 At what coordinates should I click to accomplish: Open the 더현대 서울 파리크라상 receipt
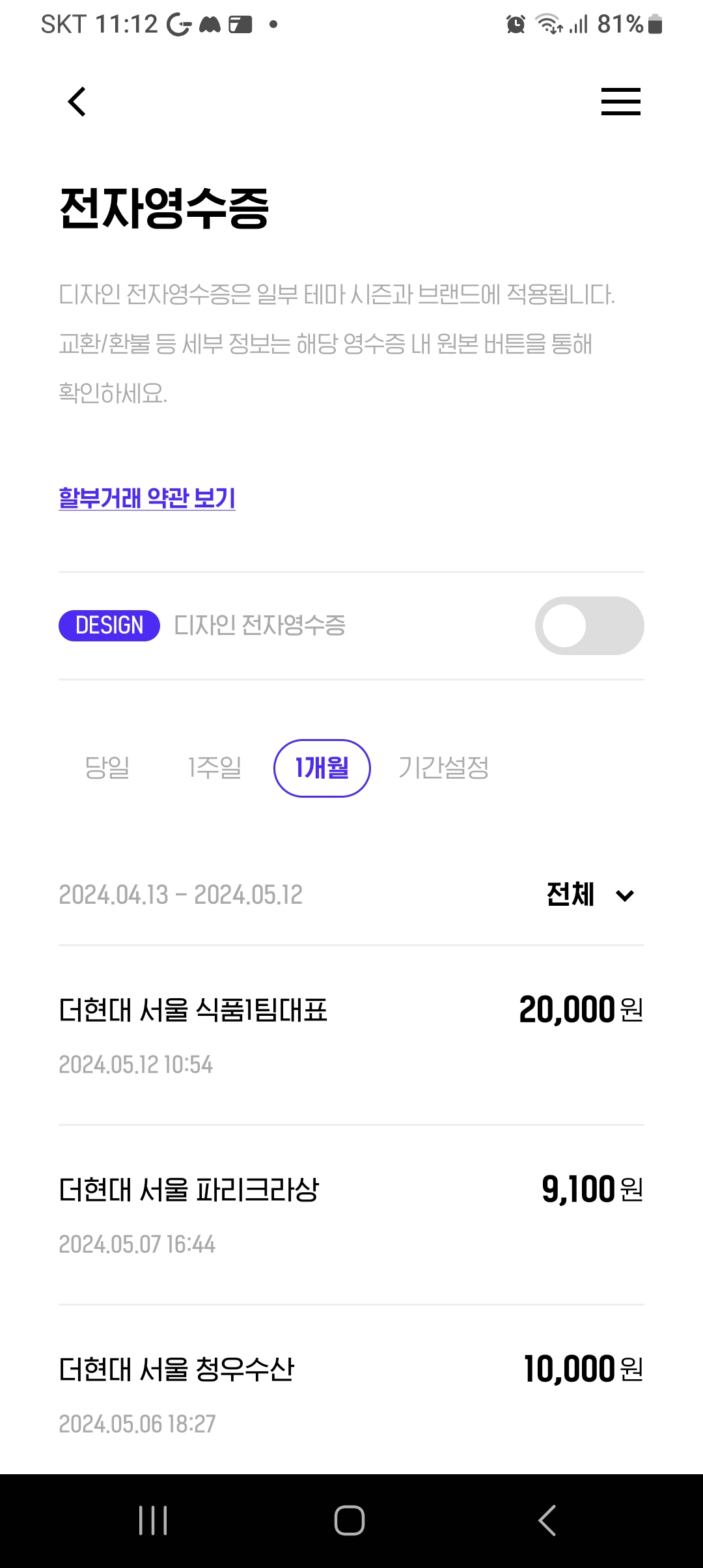[351, 1214]
